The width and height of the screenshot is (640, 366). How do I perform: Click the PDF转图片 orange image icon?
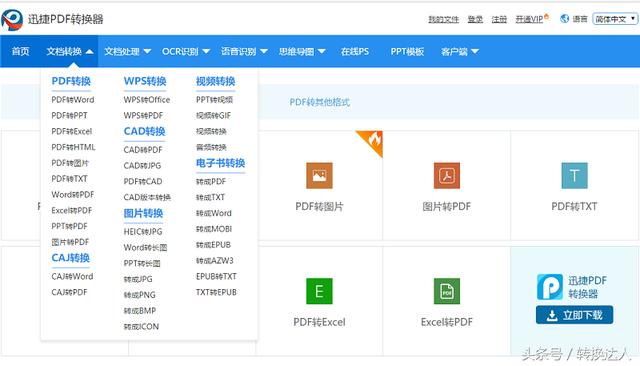319,175
